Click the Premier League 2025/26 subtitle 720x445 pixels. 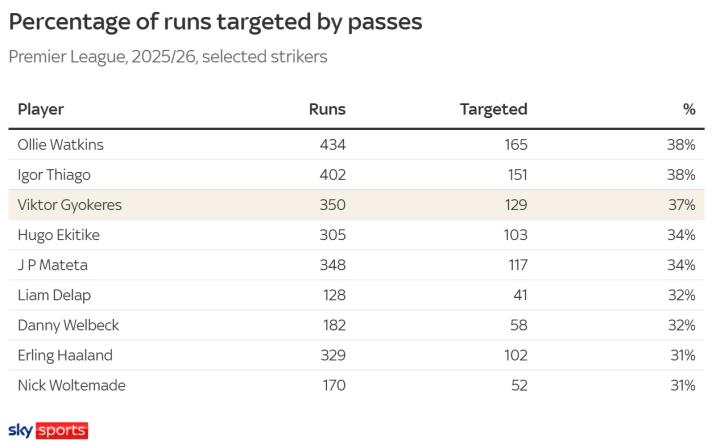[x=168, y=56]
